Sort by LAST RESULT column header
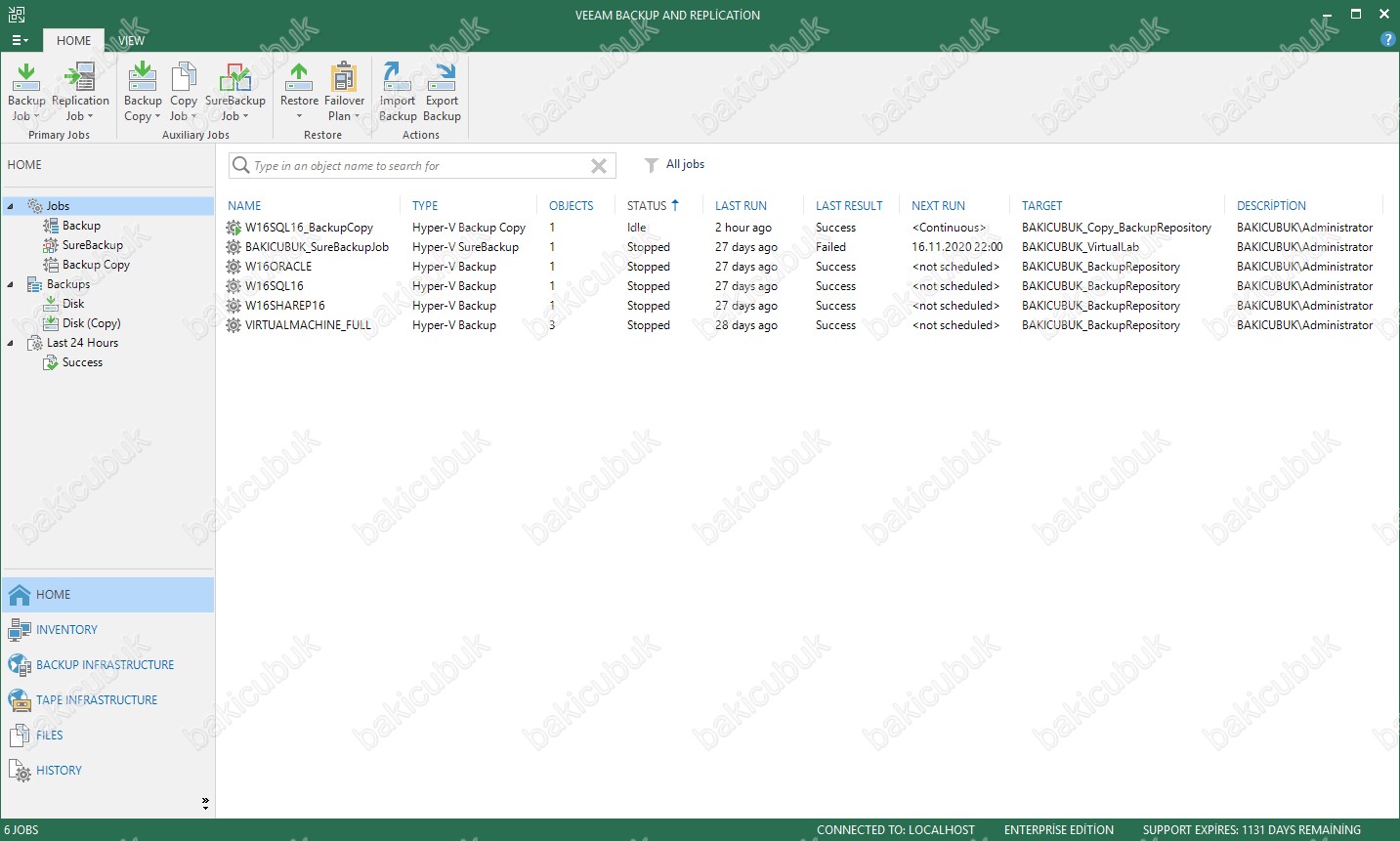This screenshot has width=1400, height=841. point(849,206)
